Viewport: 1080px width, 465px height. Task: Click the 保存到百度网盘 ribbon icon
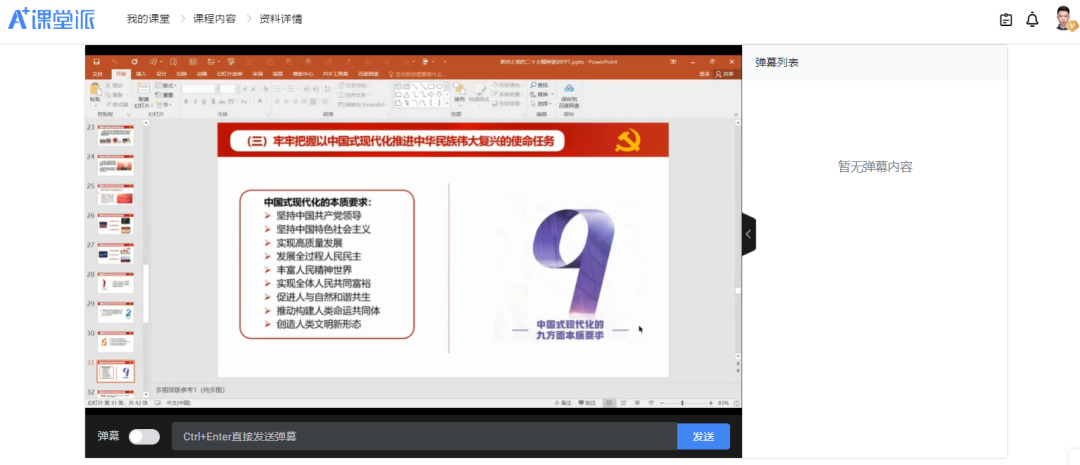coord(568,93)
